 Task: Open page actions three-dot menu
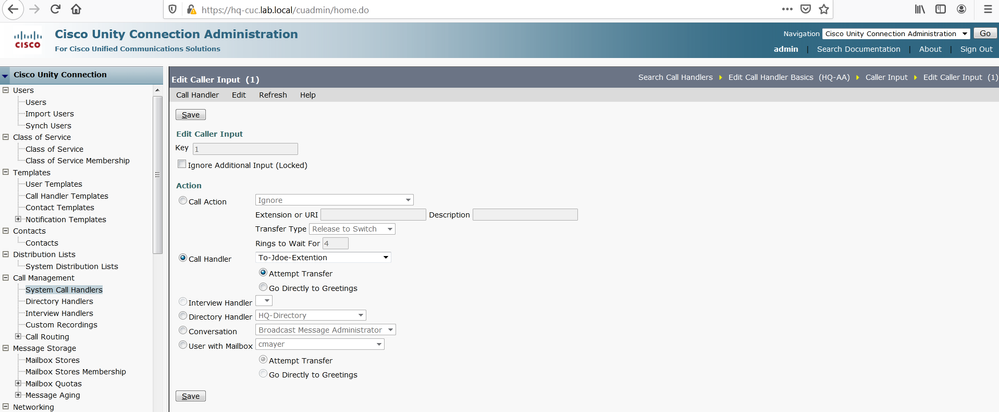pyautogui.click(x=787, y=10)
